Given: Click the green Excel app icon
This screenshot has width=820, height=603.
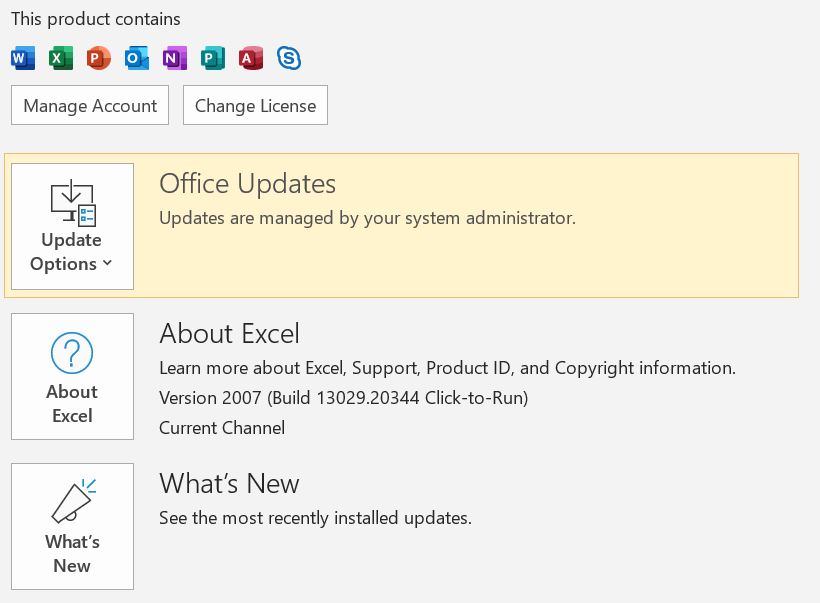Looking at the screenshot, I should [x=60, y=58].
